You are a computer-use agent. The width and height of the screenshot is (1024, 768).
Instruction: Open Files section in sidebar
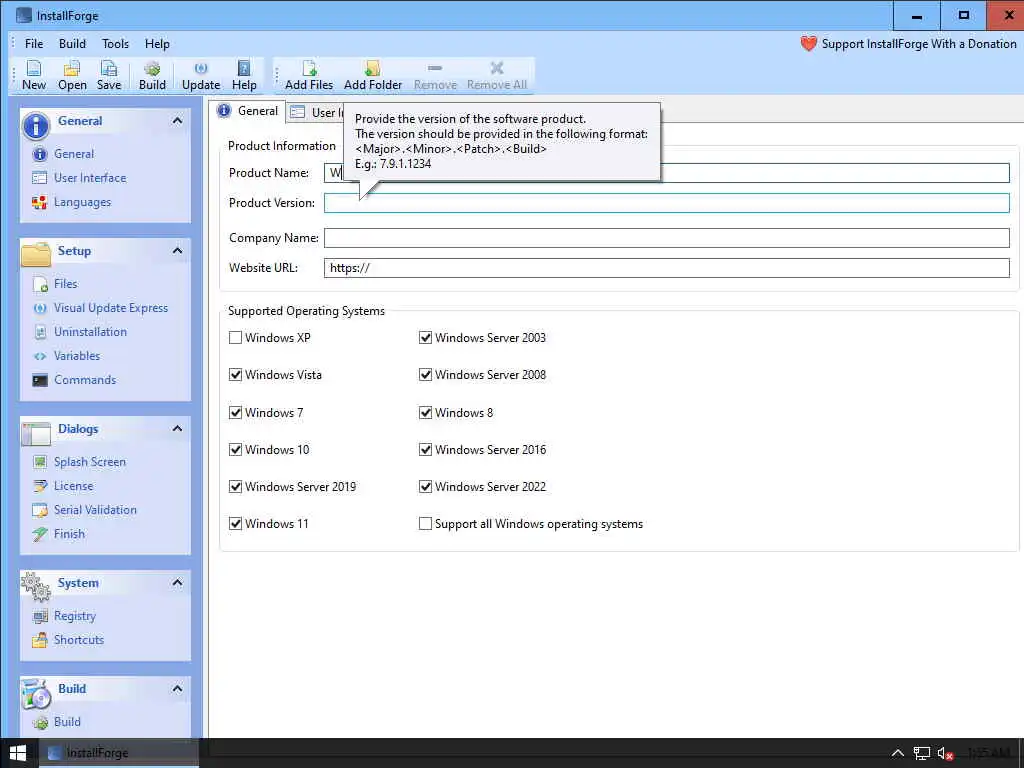pos(65,283)
